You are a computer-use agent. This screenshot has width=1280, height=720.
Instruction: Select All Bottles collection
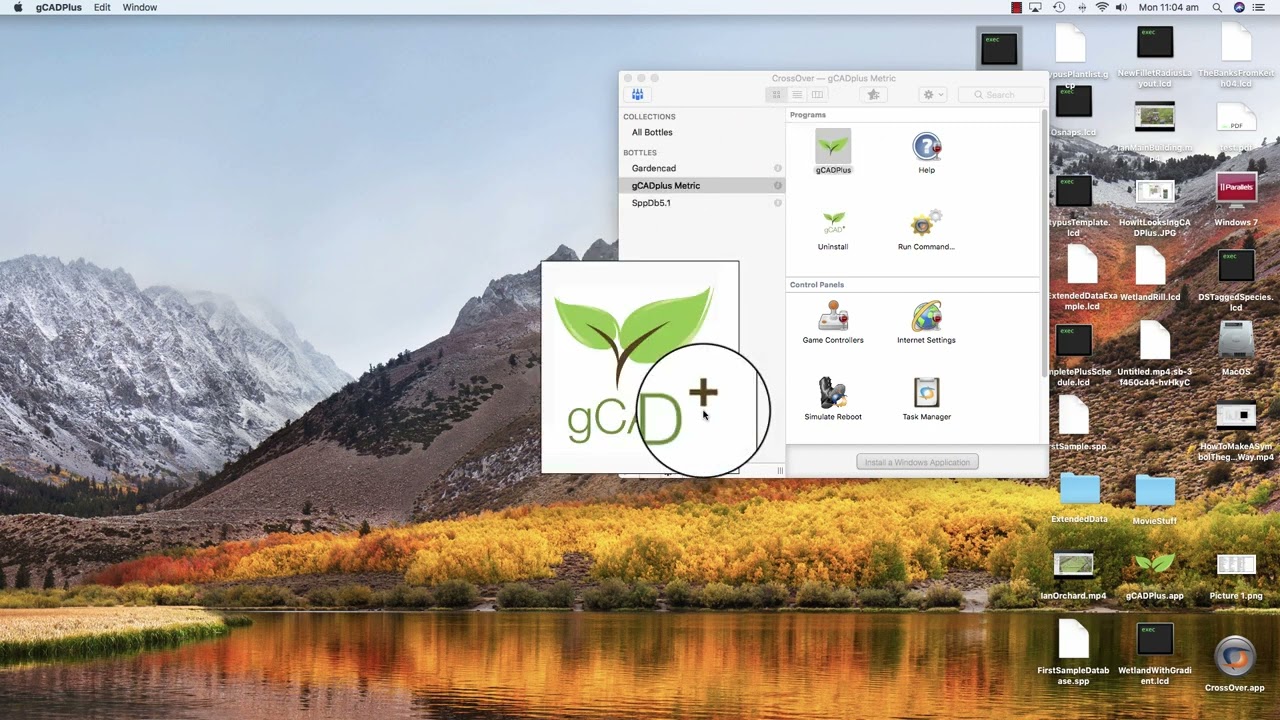click(x=652, y=132)
